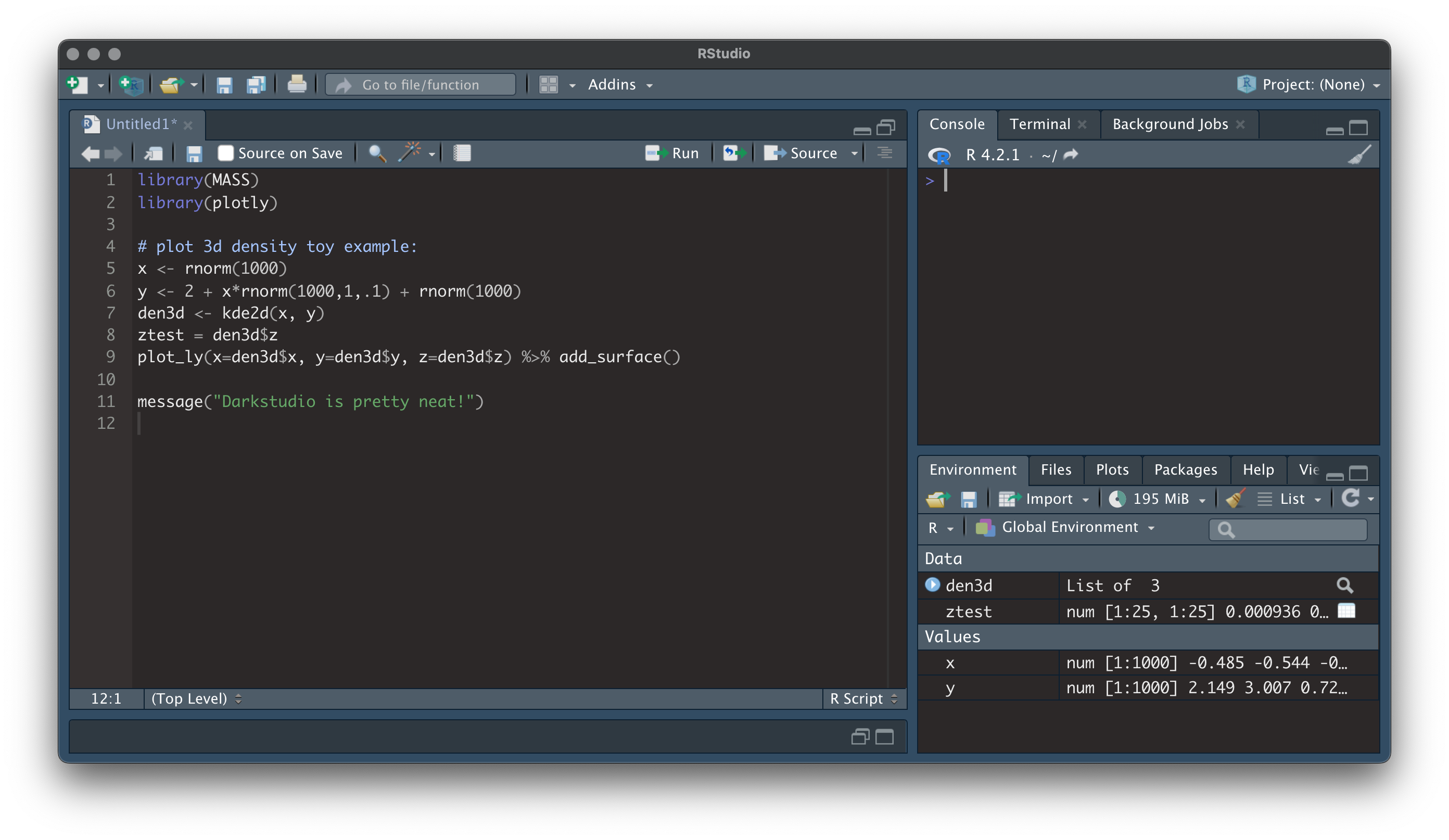Viewport: 1449px width, 840px height.
Task: Go back to previous source location
Action: [90, 154]
